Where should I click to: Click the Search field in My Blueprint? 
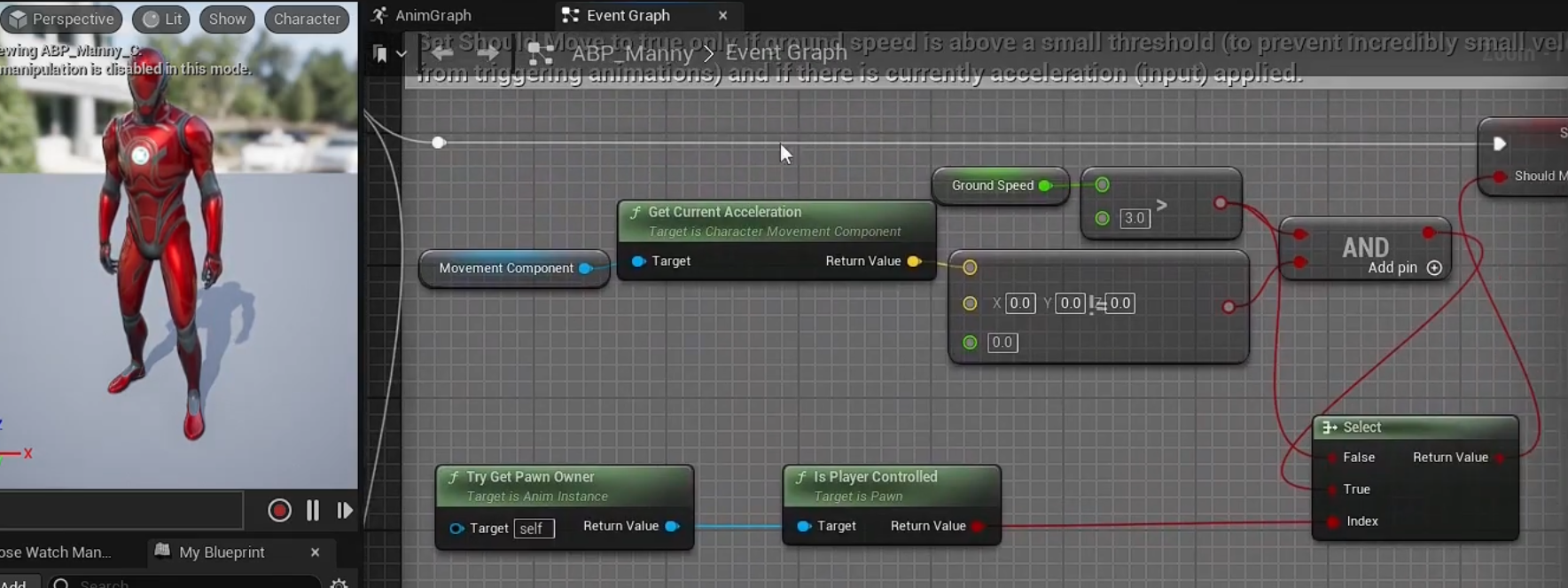pyautogui.click(x=186, y=584)
